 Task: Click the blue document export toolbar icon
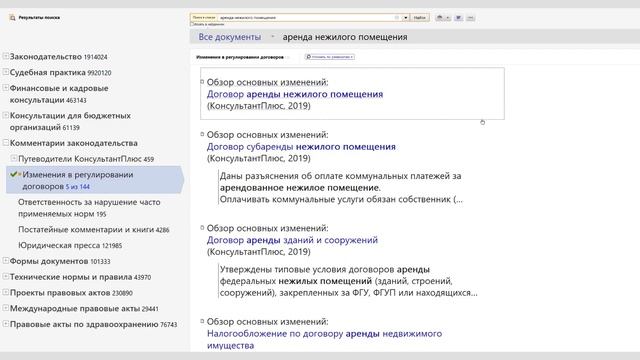click(459, 18)
